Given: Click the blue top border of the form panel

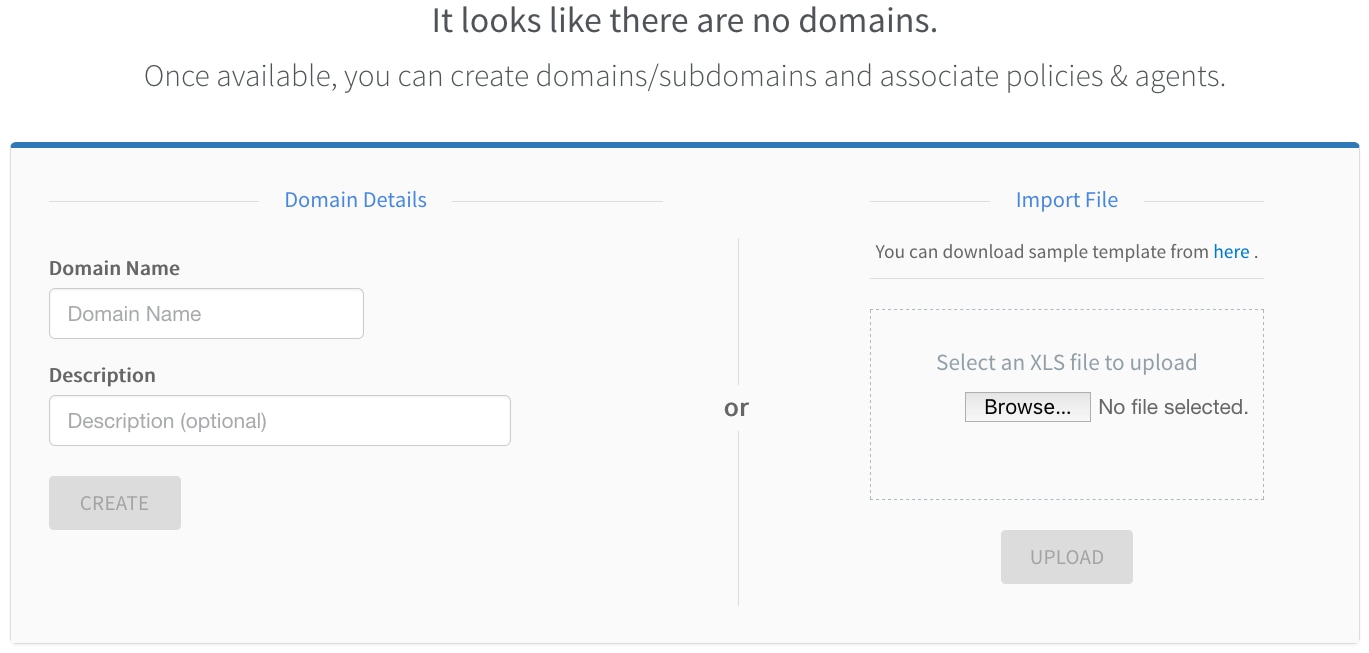Looking at the screenshot, I should point(684,146).
